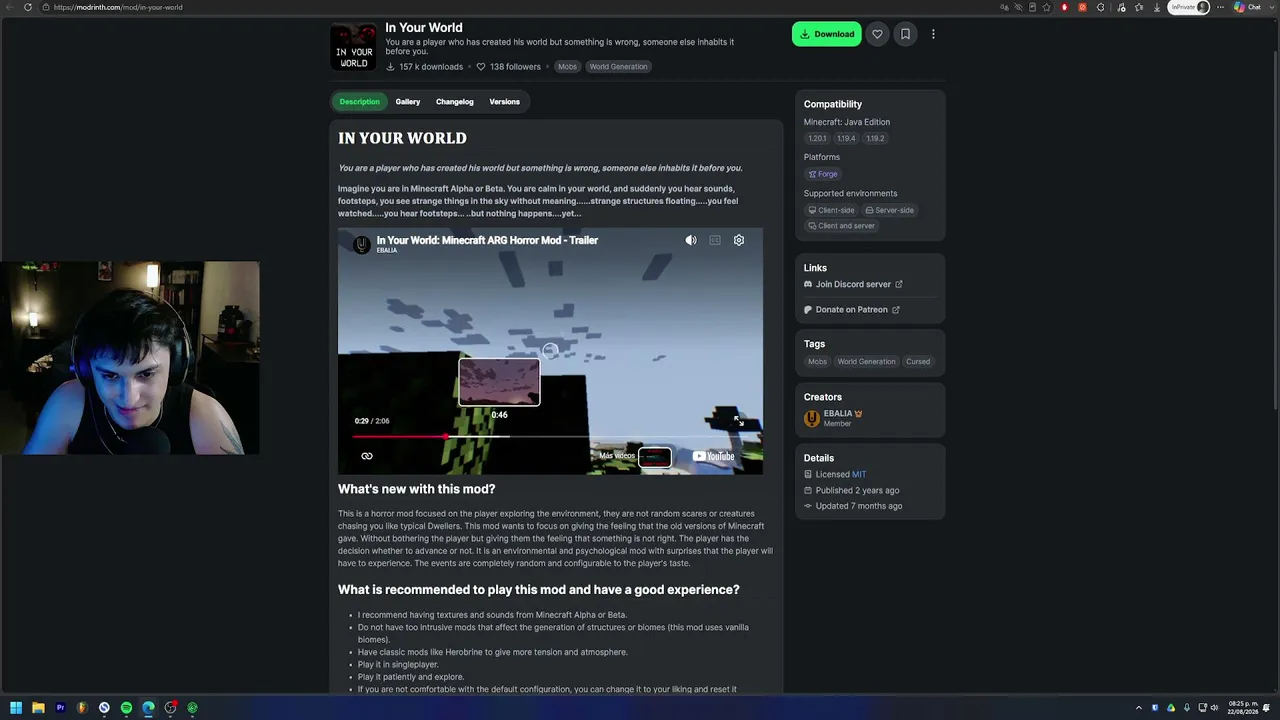The image size is (1280, 720).
Task: Open the browser settings and more menu
Action: (x=1220, y=7)
